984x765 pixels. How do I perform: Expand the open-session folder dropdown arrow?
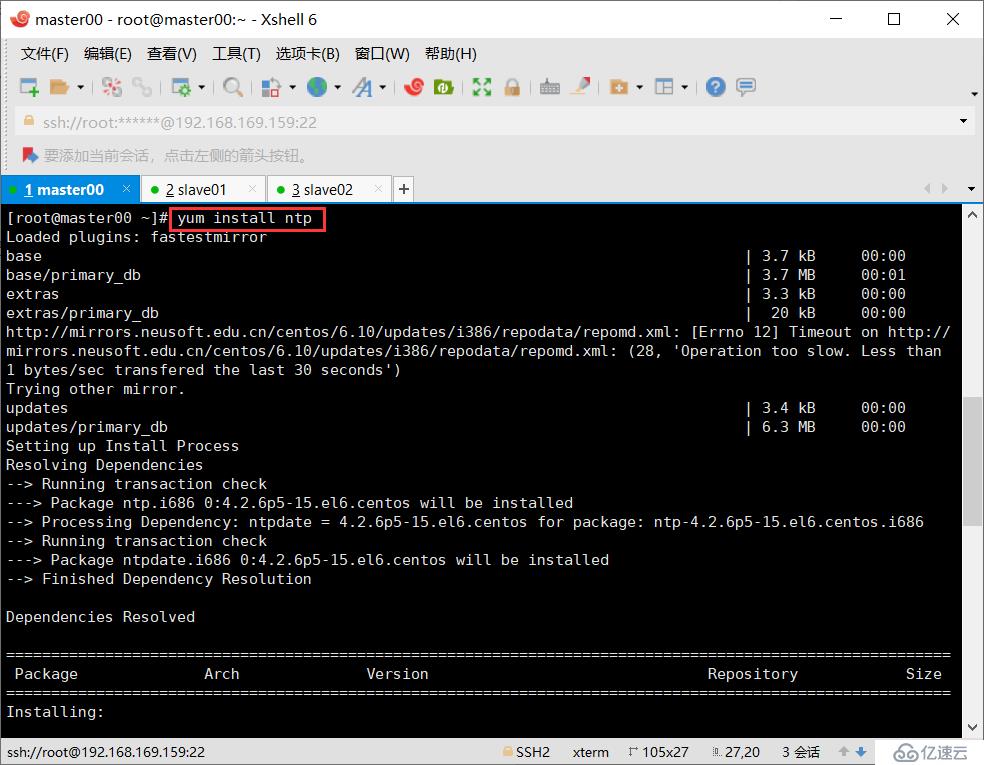[x=80, y=87]
